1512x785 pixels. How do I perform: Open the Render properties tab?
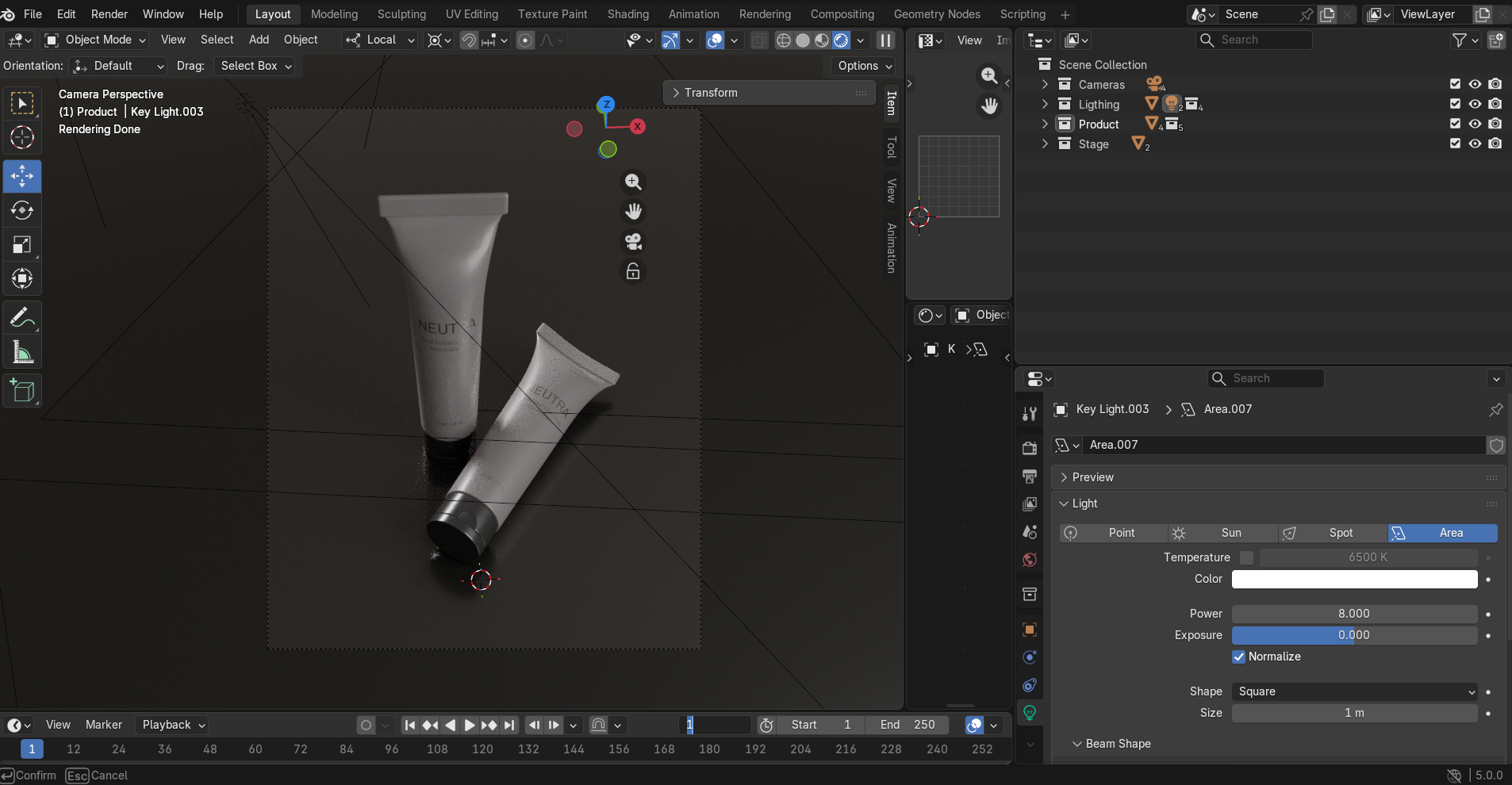(x=1030, y=448)
